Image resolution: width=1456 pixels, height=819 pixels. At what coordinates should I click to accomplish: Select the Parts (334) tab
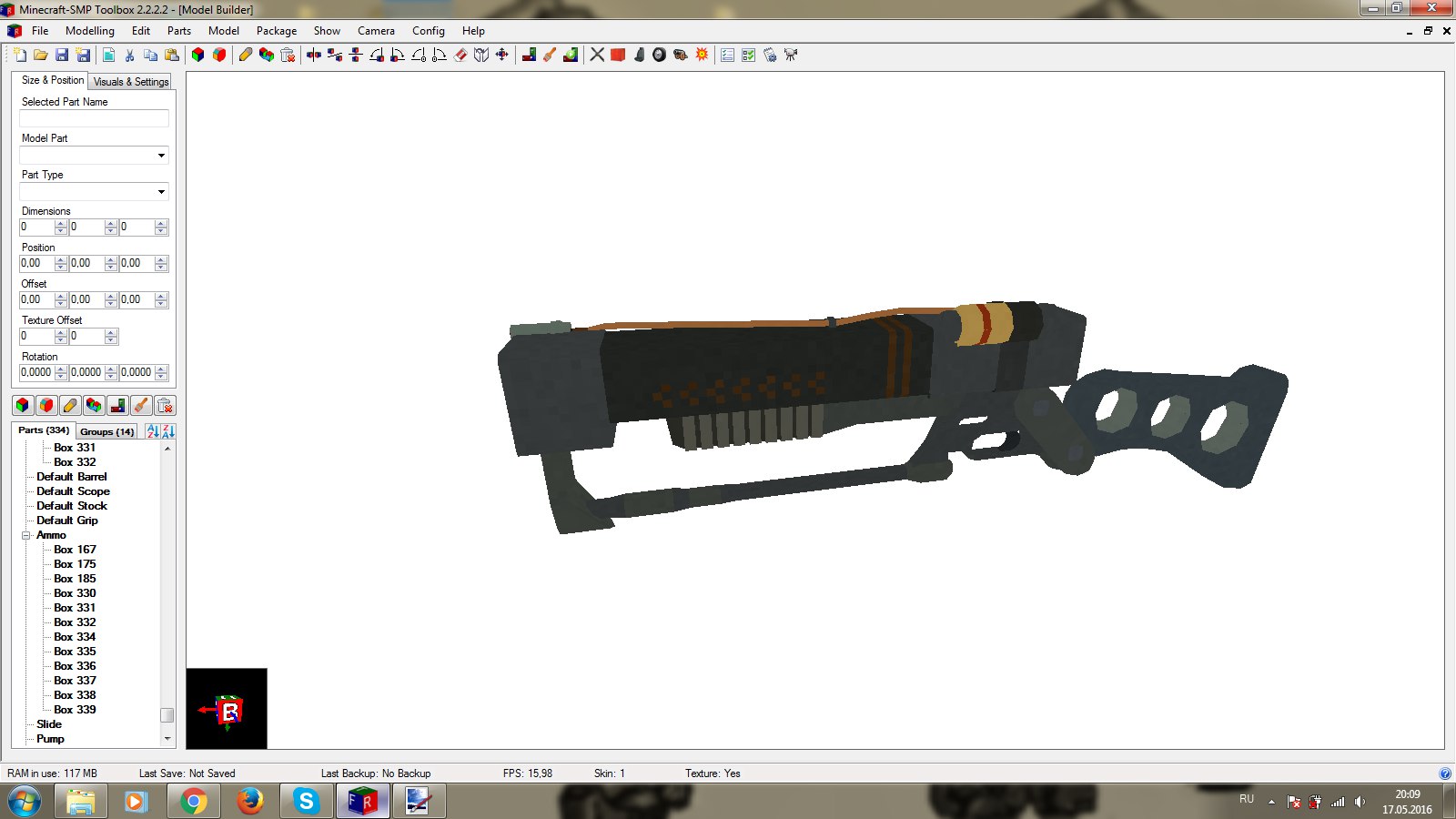click(x=44, y=430)
